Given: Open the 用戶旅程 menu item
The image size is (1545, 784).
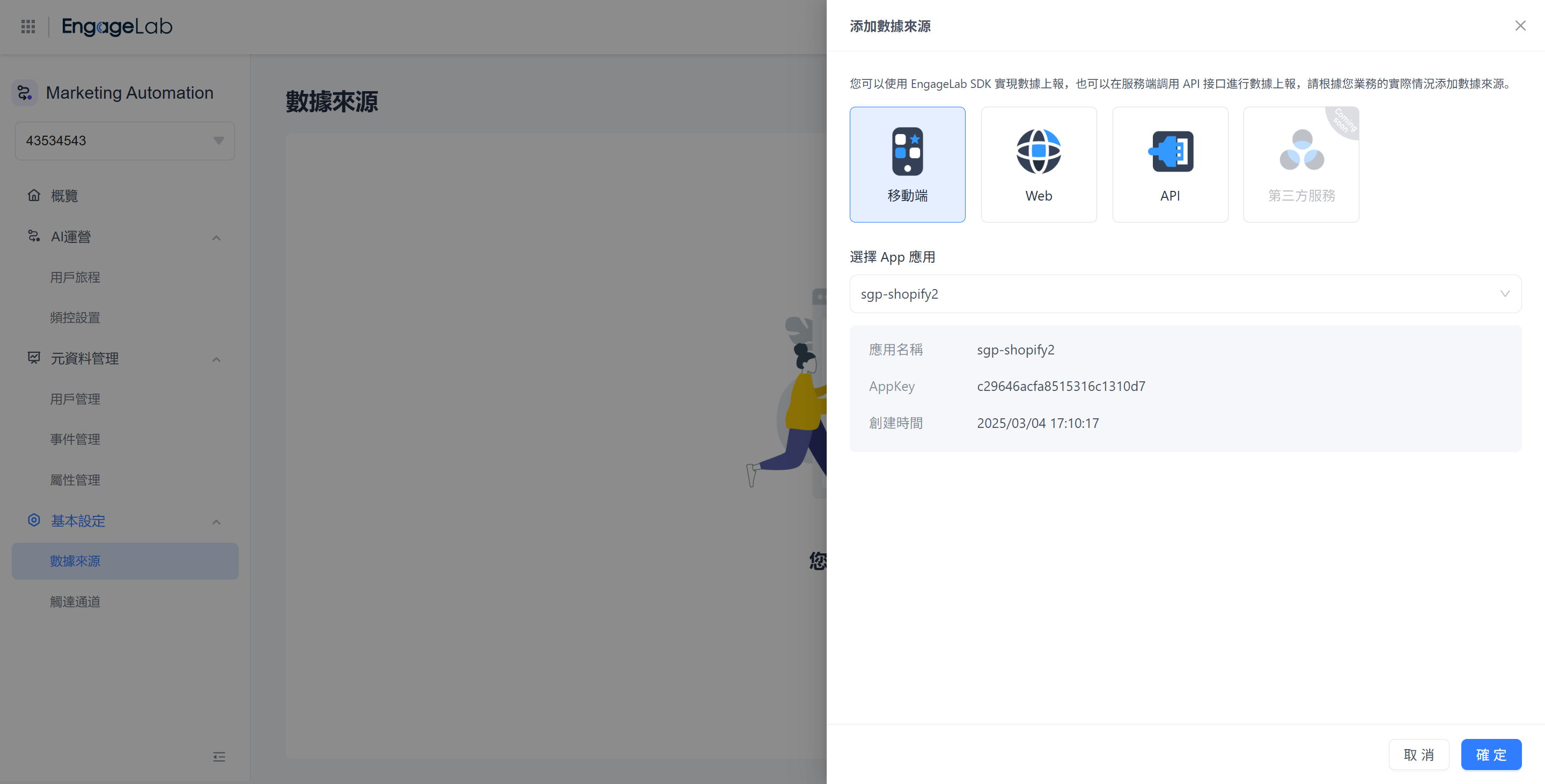Looking at the screenshot, I should (75, 277).
